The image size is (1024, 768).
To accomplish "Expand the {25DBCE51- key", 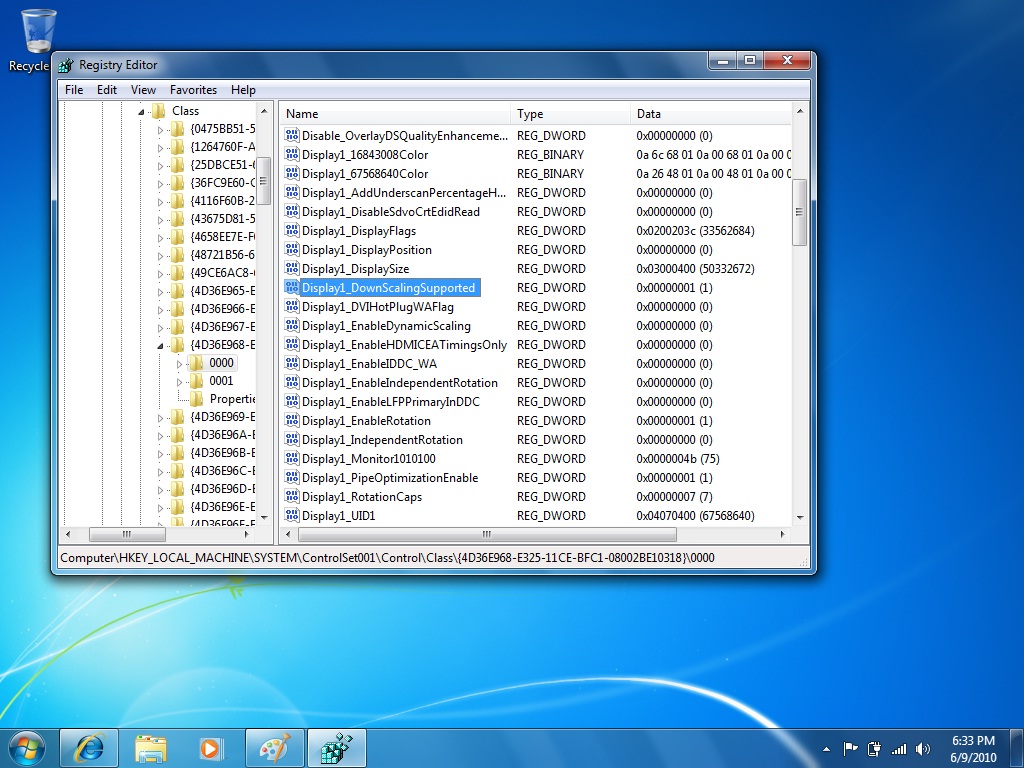I will click(x=161, y=166).
